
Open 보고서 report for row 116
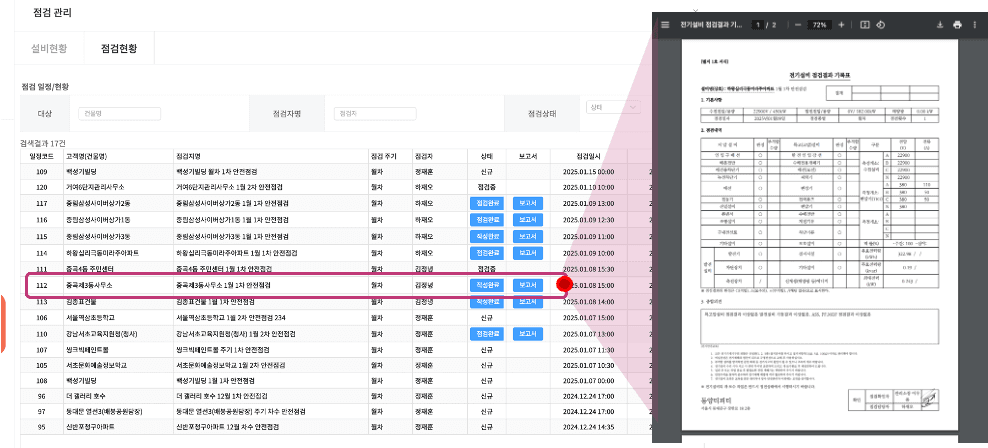click(528, 219)
